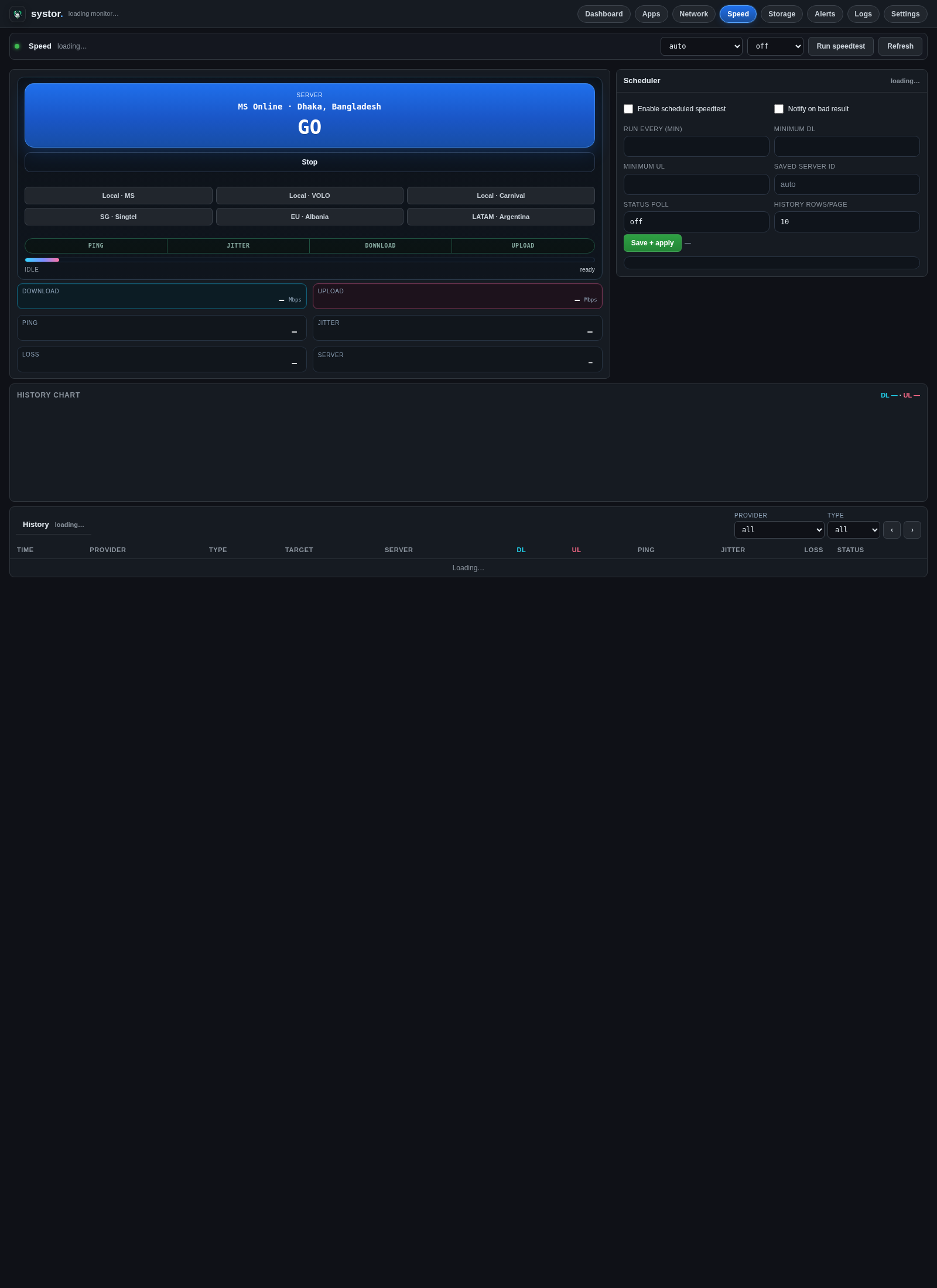Click the UL column header

(576, 550)
